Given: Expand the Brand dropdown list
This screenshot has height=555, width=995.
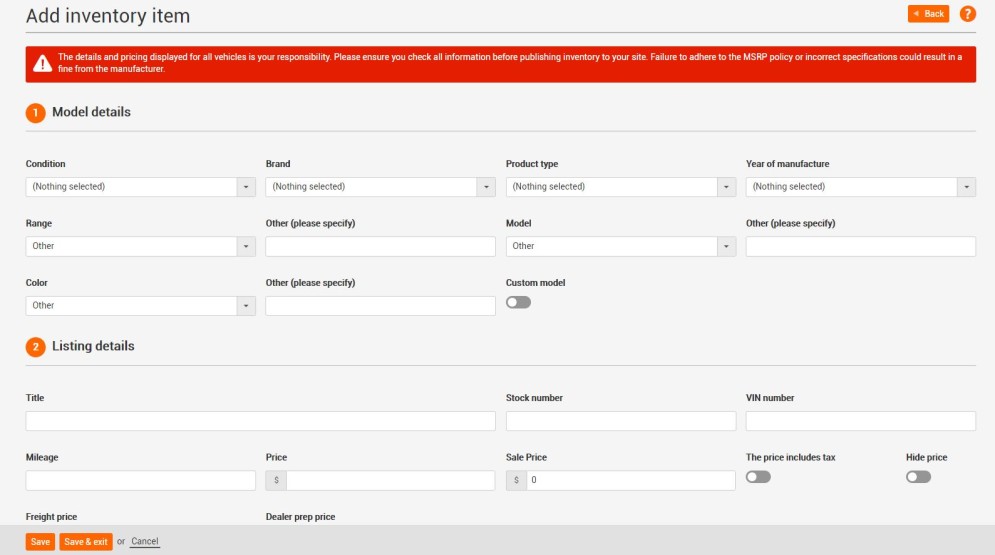Looking at the screenshot, I should click(x=380, y=187).
